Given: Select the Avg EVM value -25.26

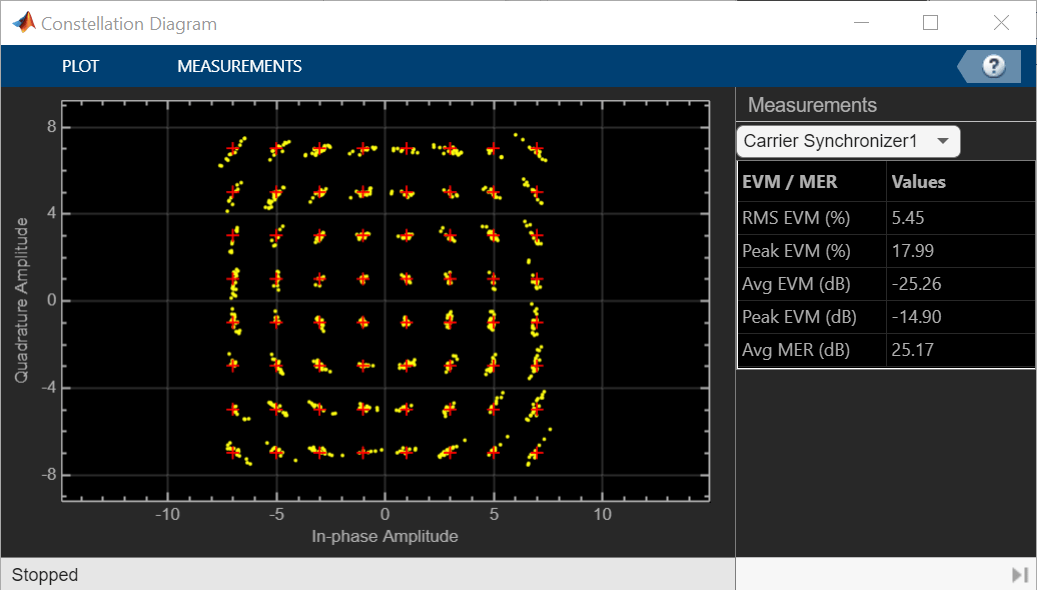Looking at the screenshot, I should (x=916, y=284).
